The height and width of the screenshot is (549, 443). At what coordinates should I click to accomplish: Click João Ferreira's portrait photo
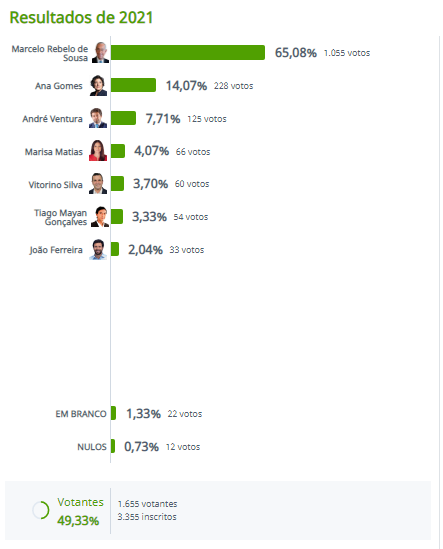(98, 249)
